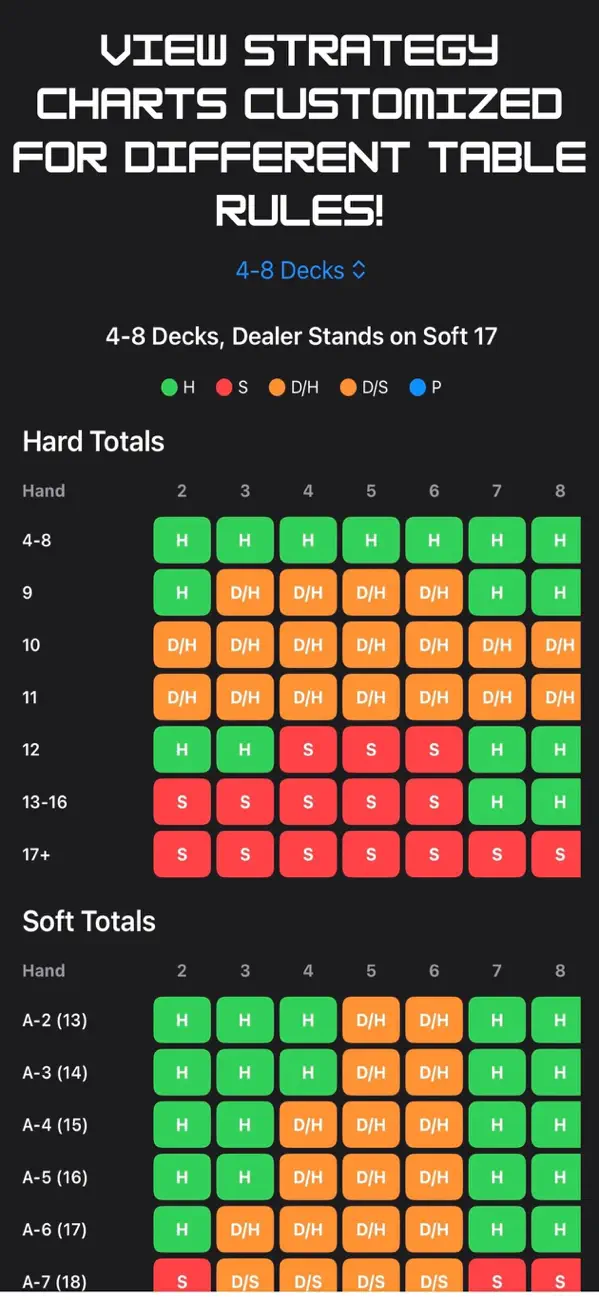Click the chevron arrows beside 4-8 Decks
This screenshot has width=599, height=1300.
[x=359, y=270]
